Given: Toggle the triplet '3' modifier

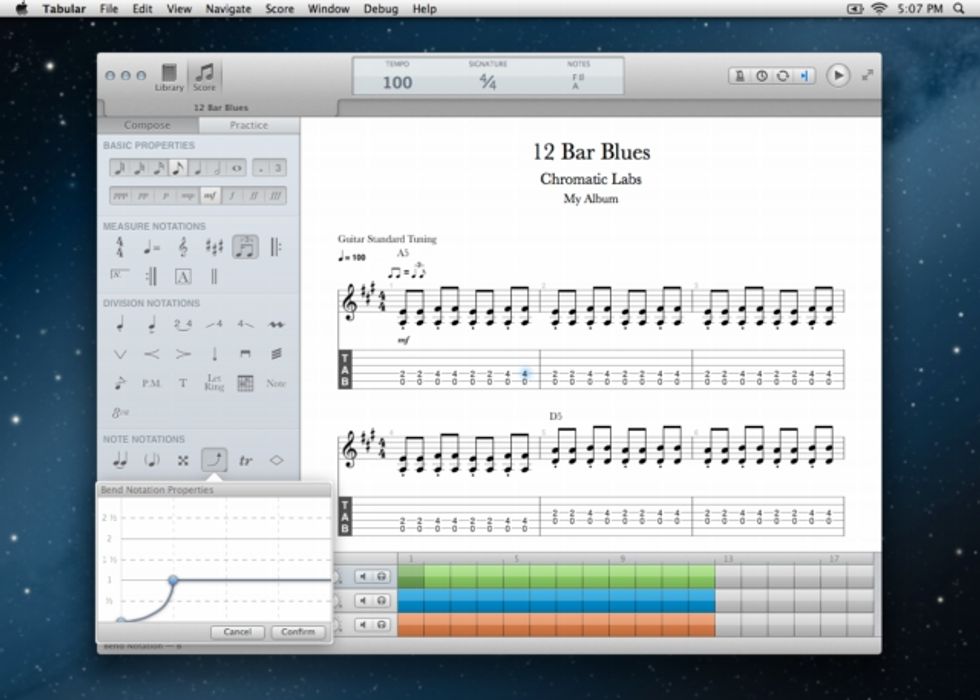Looking at the screenshot, I should pyautogui.click(x=278, y=168).
